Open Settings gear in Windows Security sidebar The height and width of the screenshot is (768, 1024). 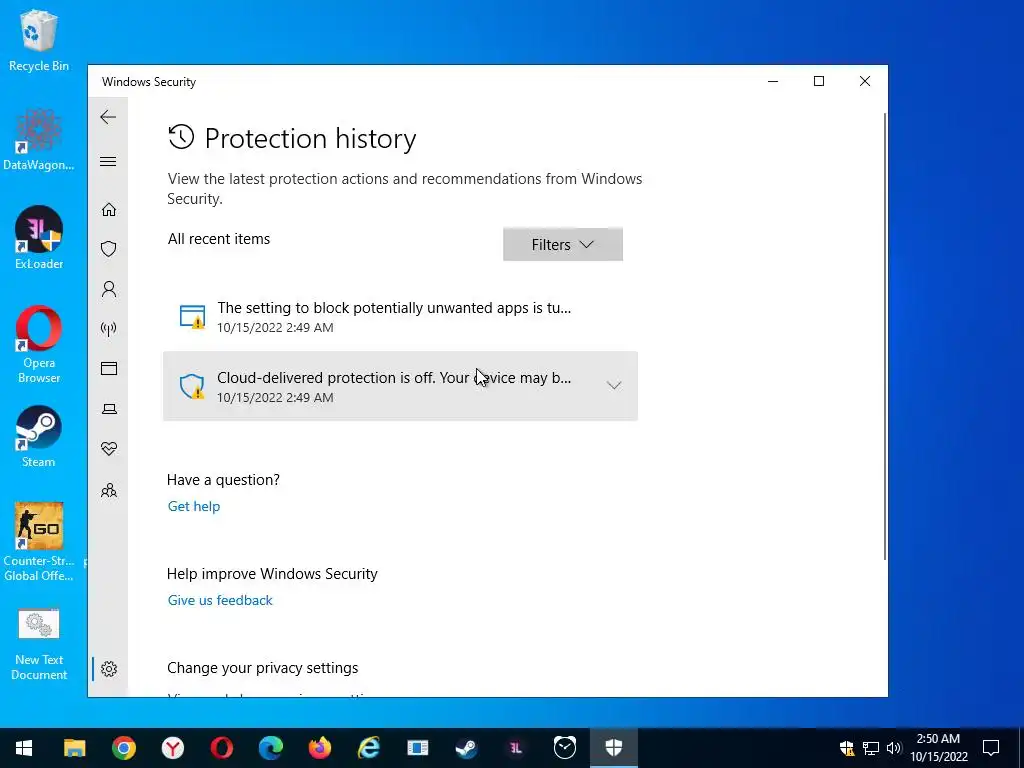109,669
